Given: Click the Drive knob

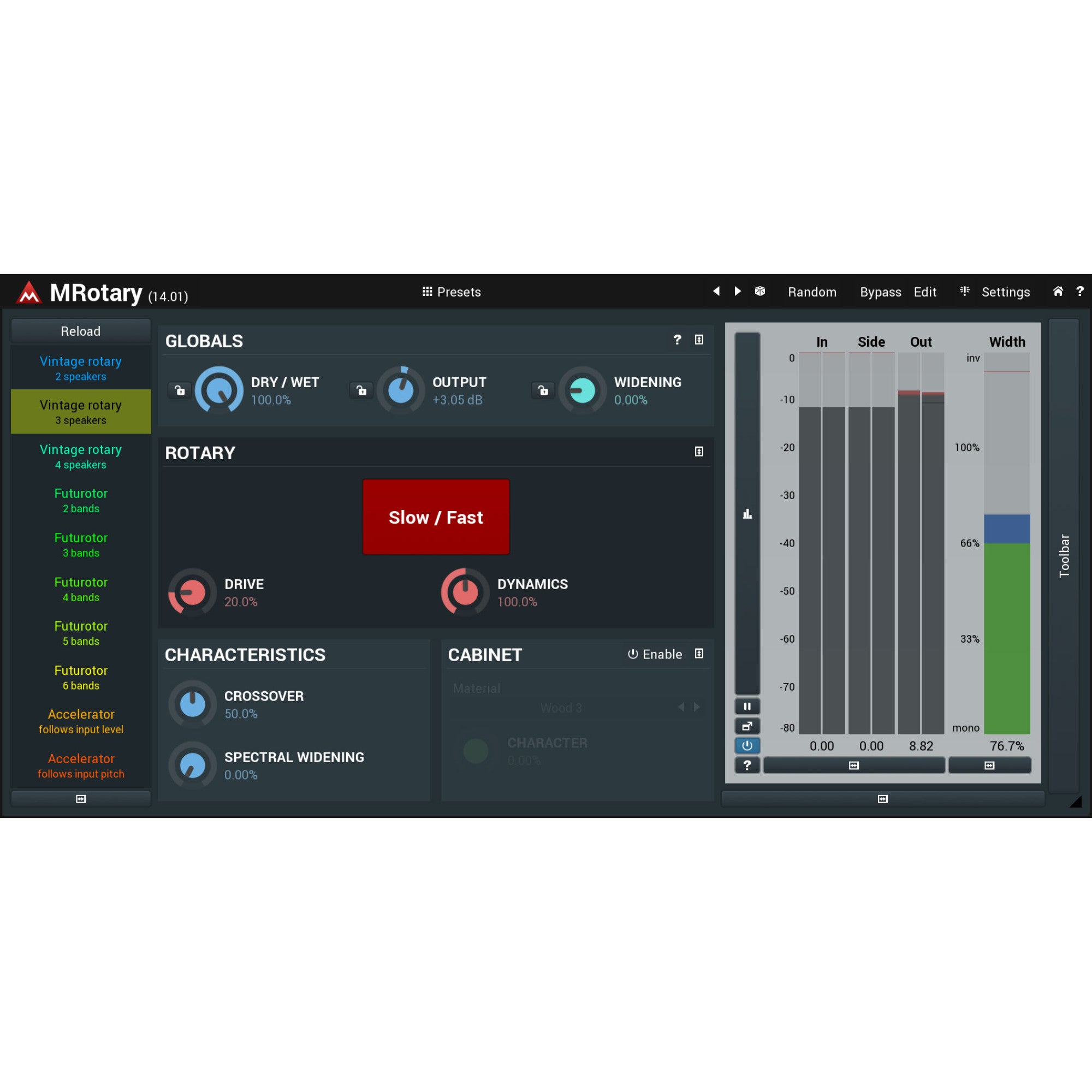Looking at the screenshot, I should coord(192,592).
